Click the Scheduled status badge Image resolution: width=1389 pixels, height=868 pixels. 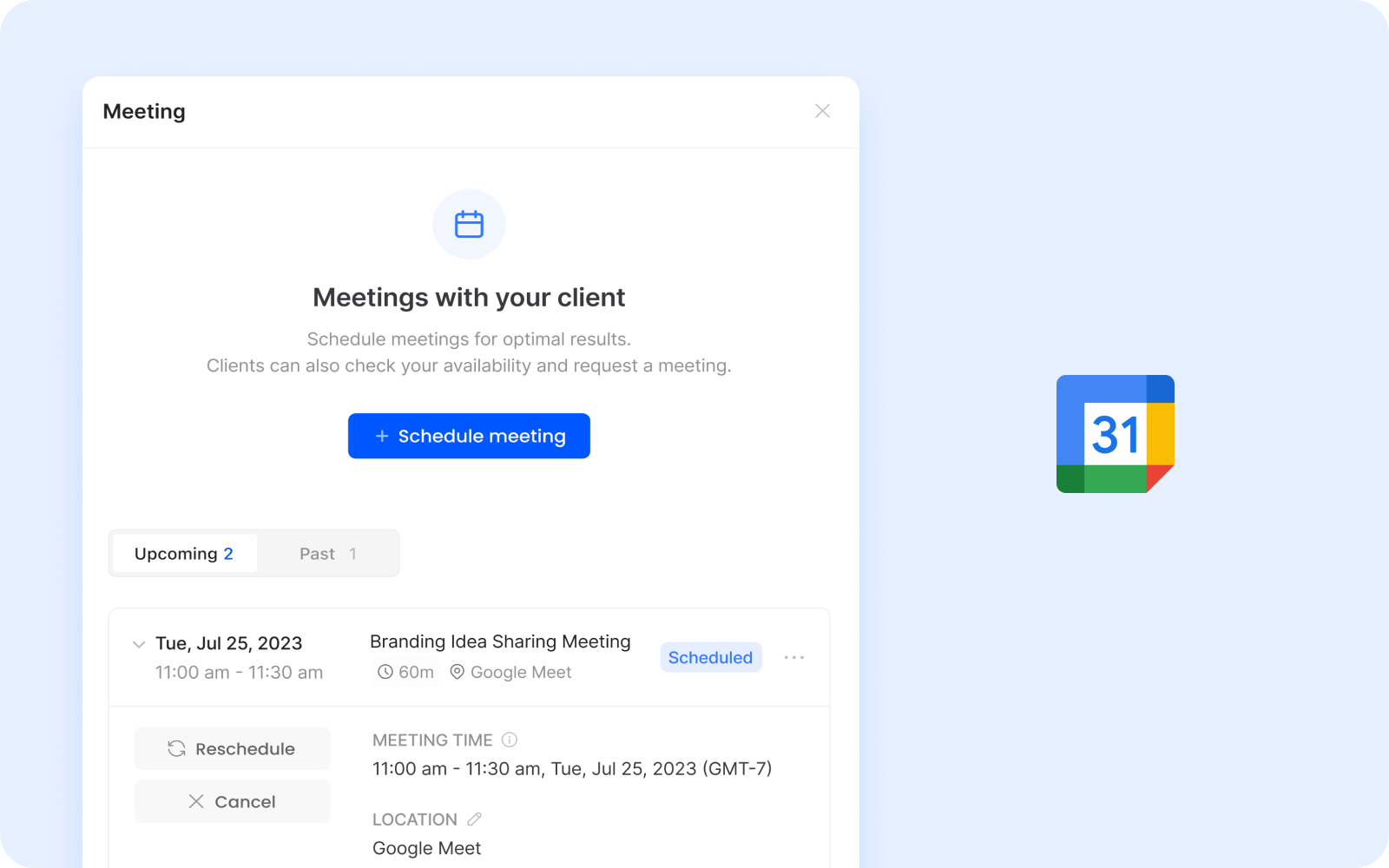[x=710, y=657]
